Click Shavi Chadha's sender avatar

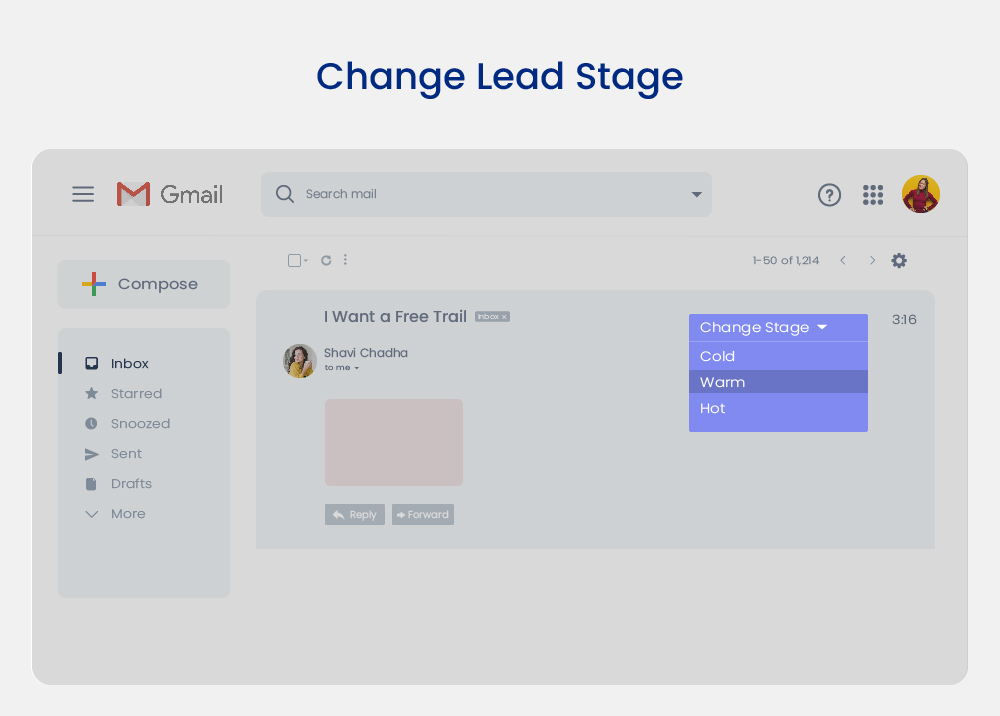tap(300, 361)
